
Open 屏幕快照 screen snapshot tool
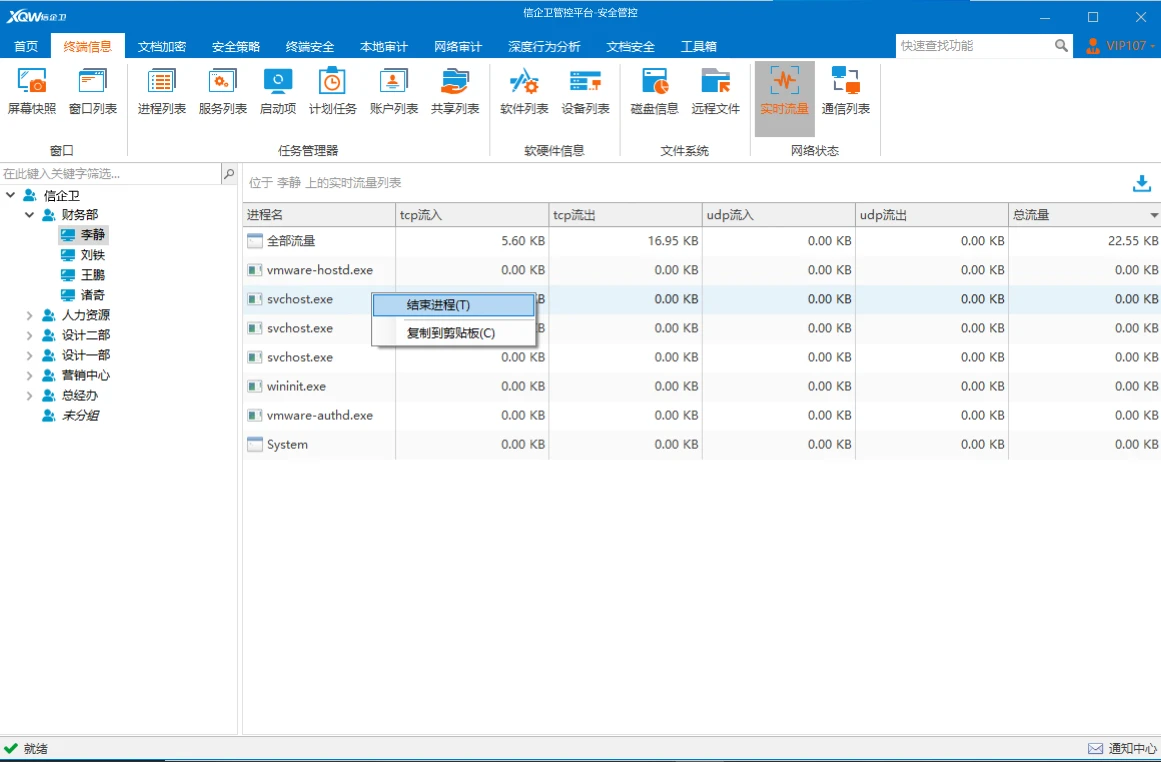tap(32, 92)
